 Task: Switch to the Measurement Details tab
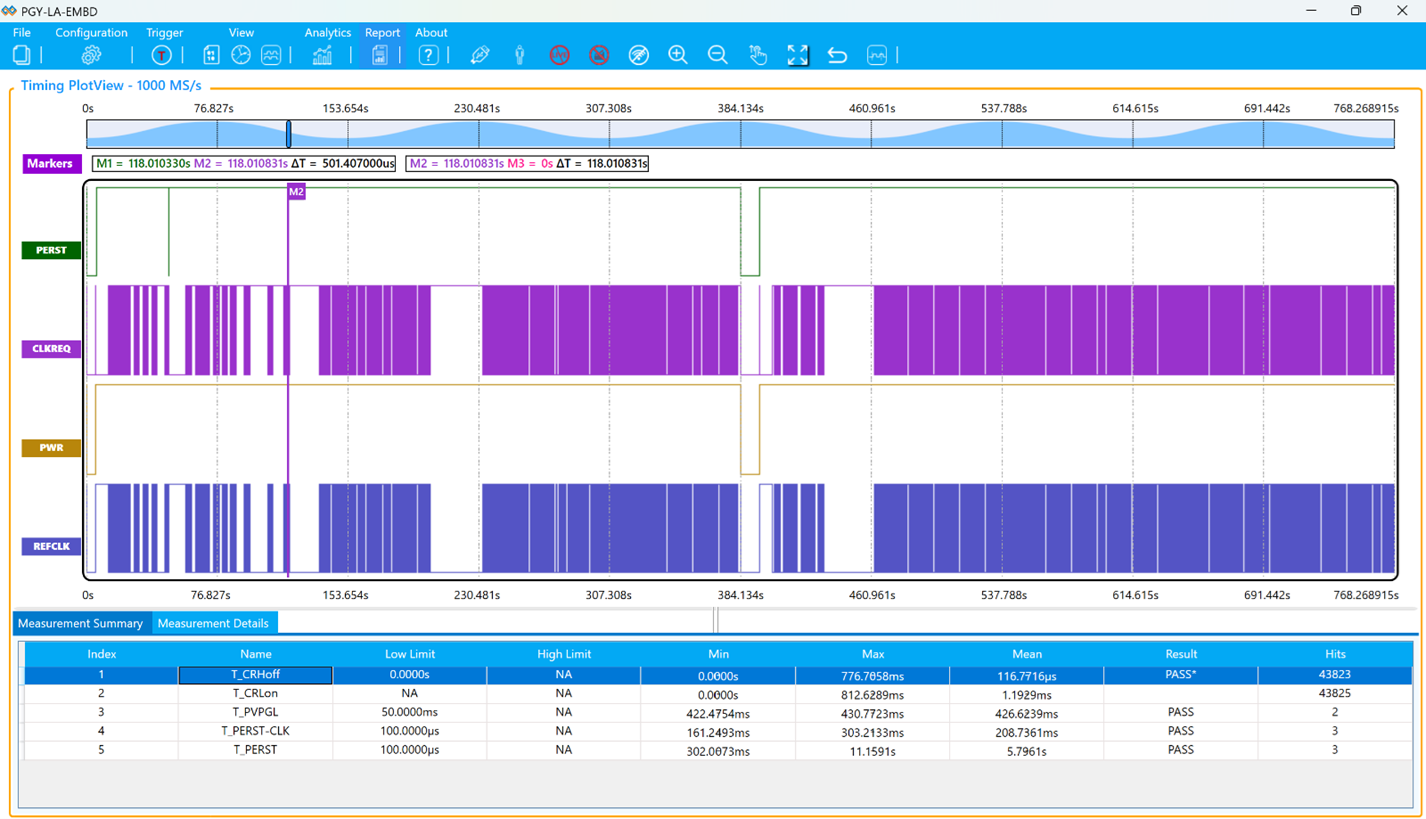point(213,623)
